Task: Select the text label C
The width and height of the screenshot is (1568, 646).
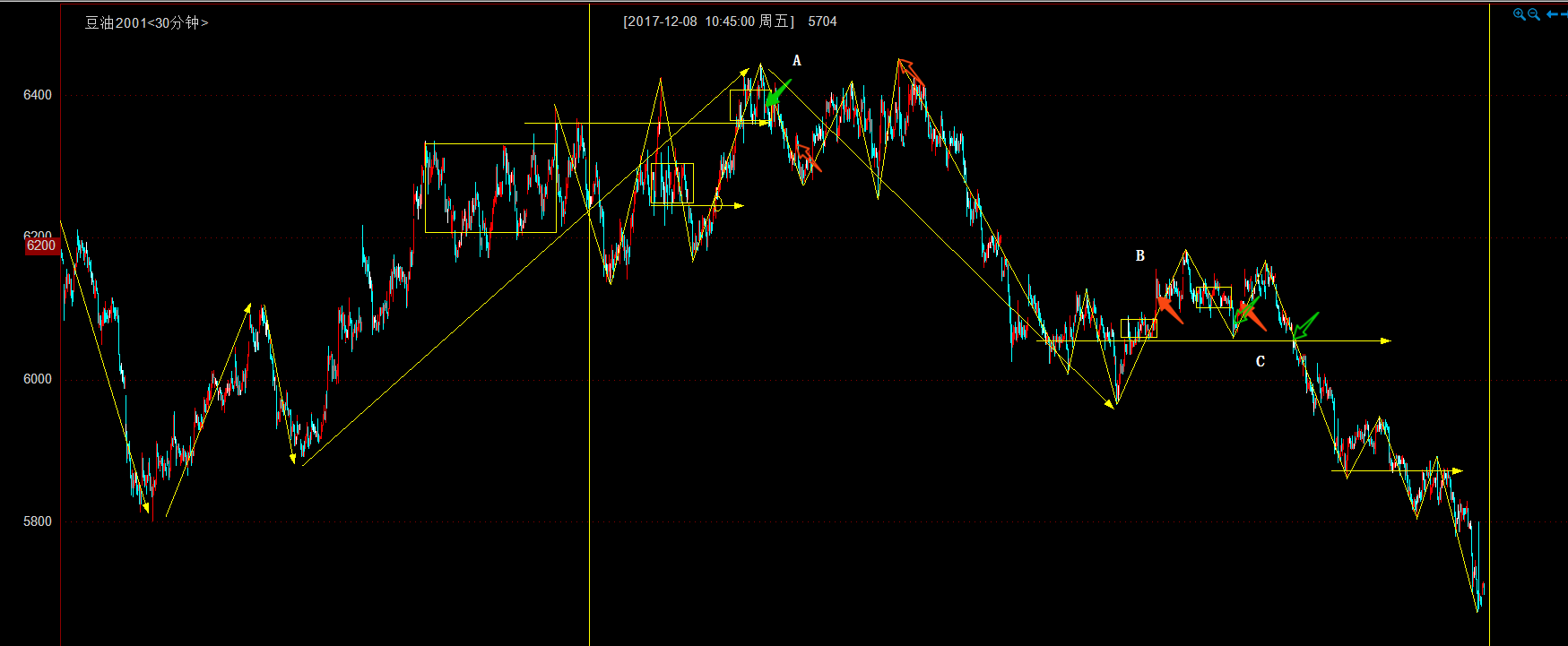Action: (1260, 362)
